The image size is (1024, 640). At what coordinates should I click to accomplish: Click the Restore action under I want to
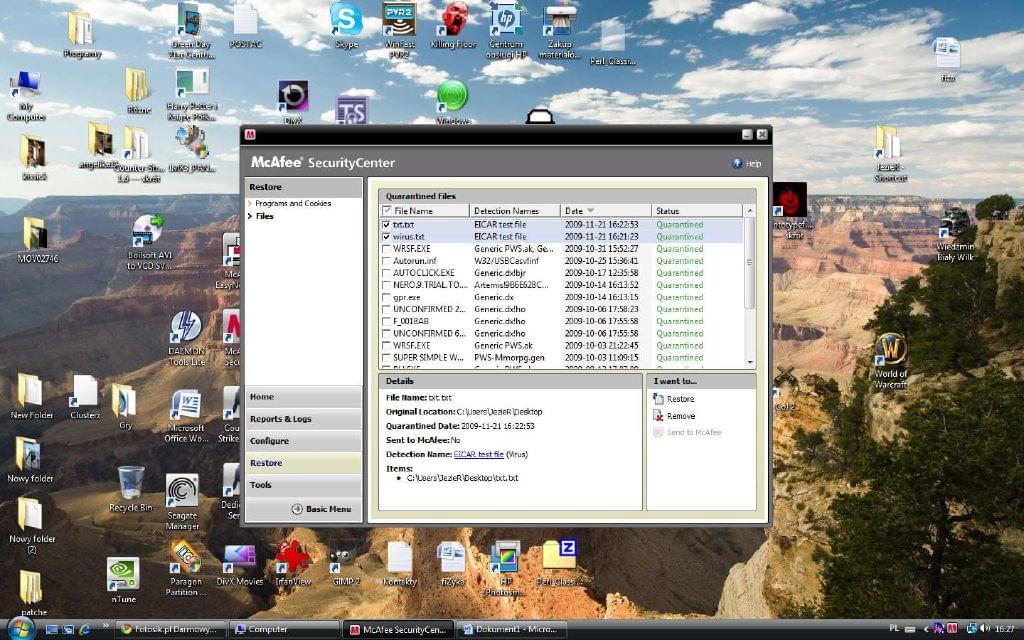pyautogui.click(x=673, y=399)
